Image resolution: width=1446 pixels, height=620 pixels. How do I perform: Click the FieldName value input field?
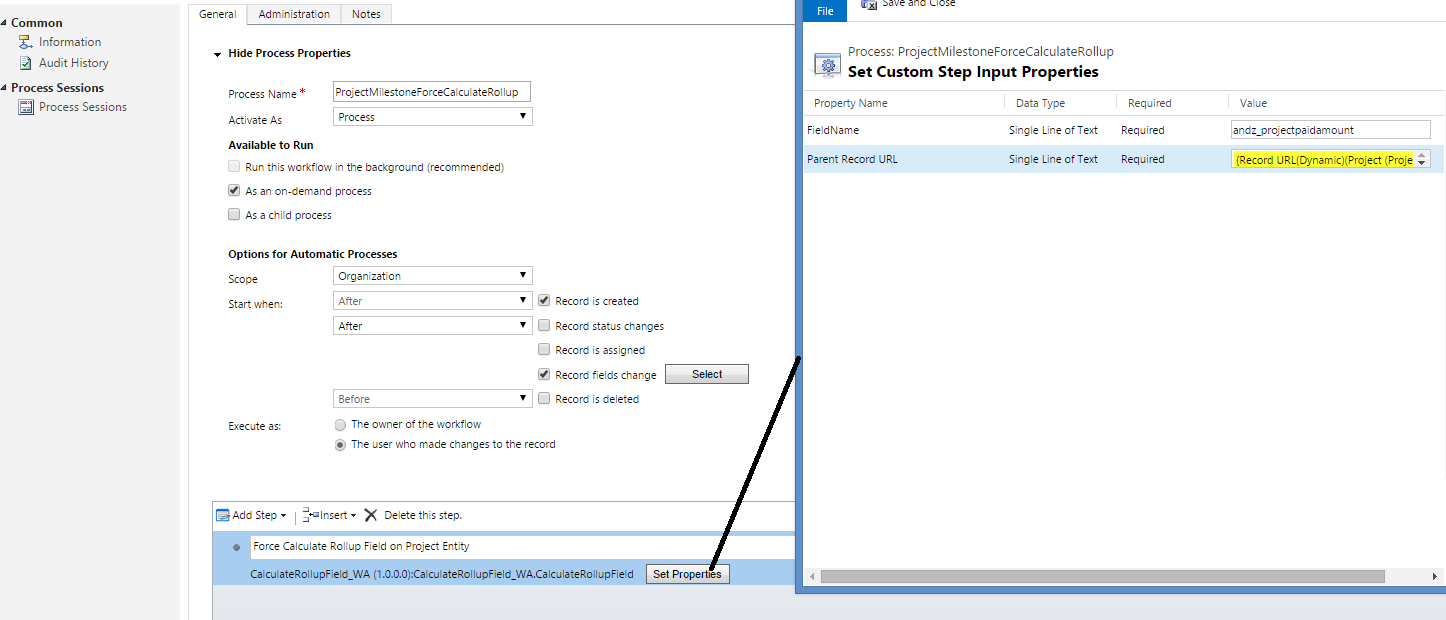click(1330, 130)
